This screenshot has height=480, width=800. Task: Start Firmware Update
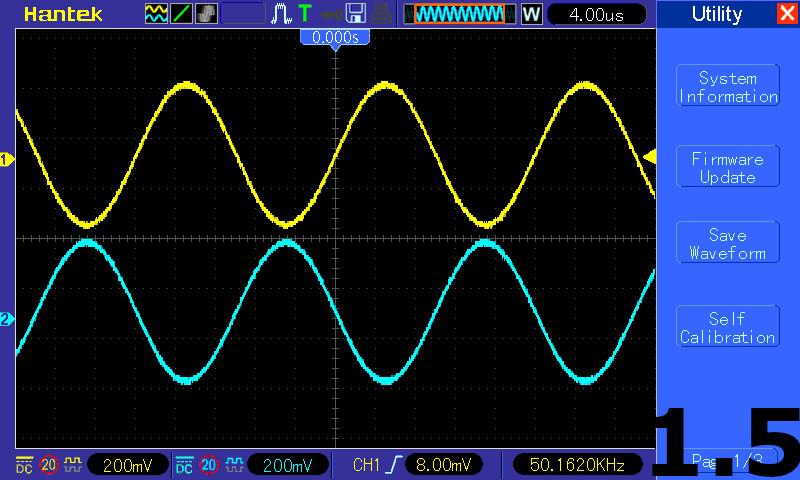point(728,167)
